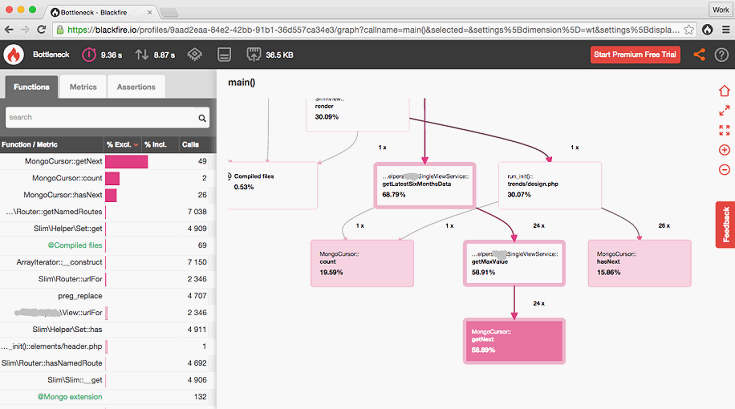Zoom in on the call graph
The width and height of the screenshot is (735, 409).
(x=724, y=150)
